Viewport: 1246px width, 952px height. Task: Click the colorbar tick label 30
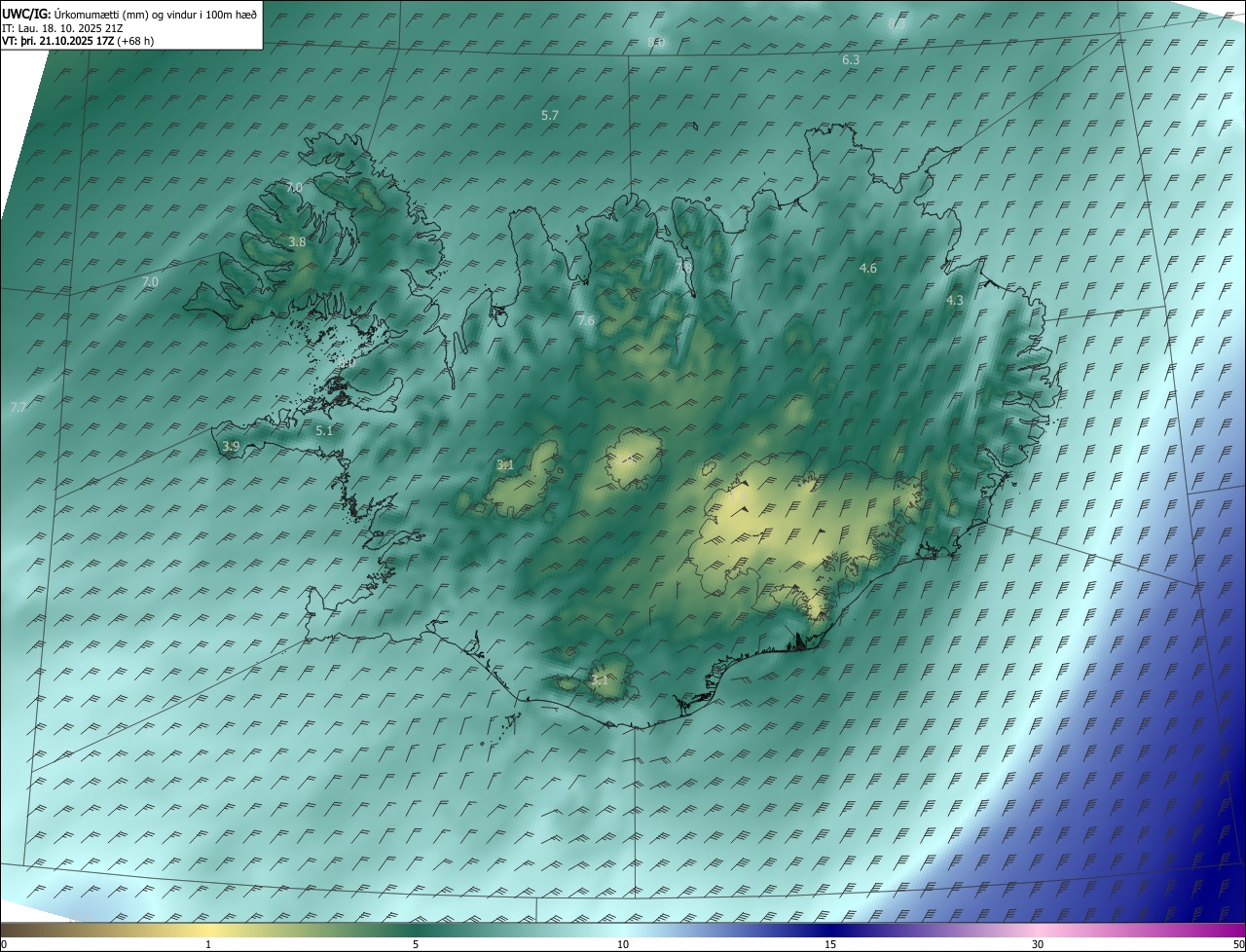[x=1038, y=944]
